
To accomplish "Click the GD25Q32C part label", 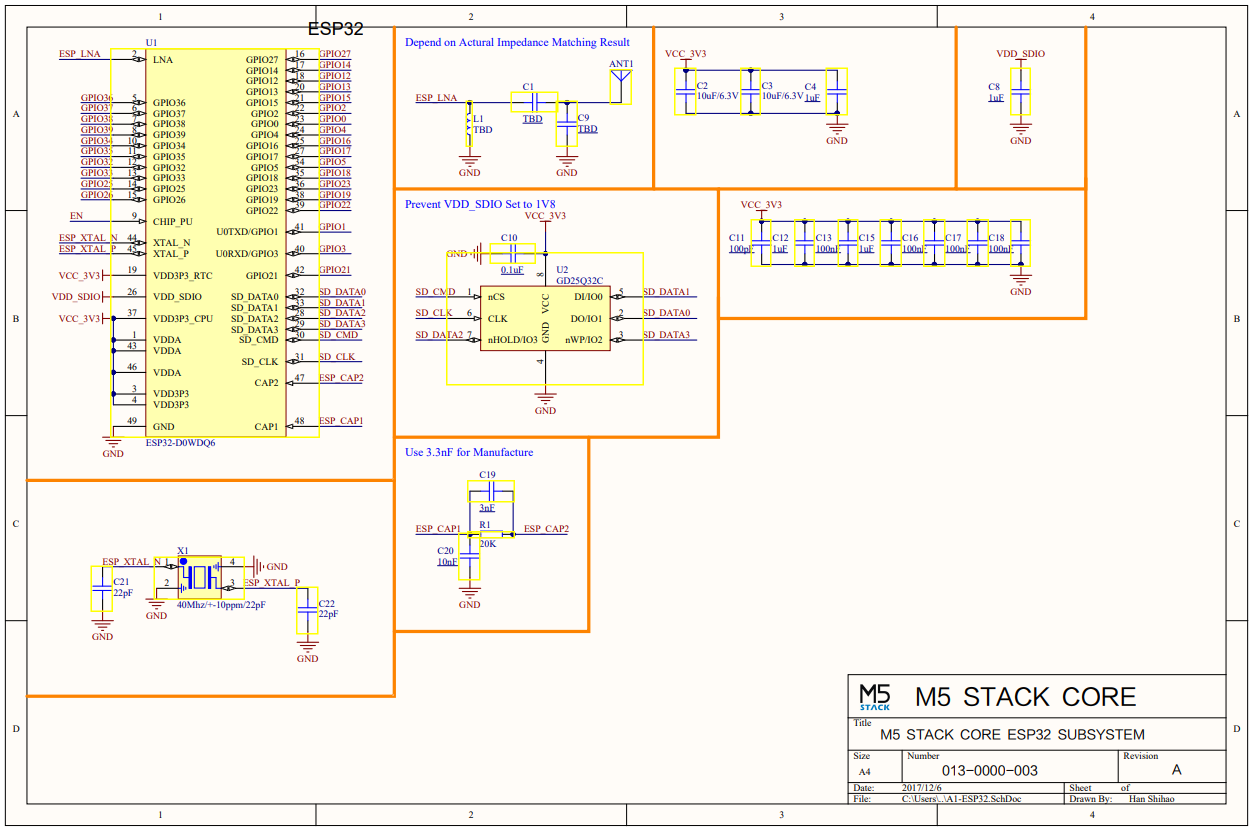I will (x=580, y=281).
